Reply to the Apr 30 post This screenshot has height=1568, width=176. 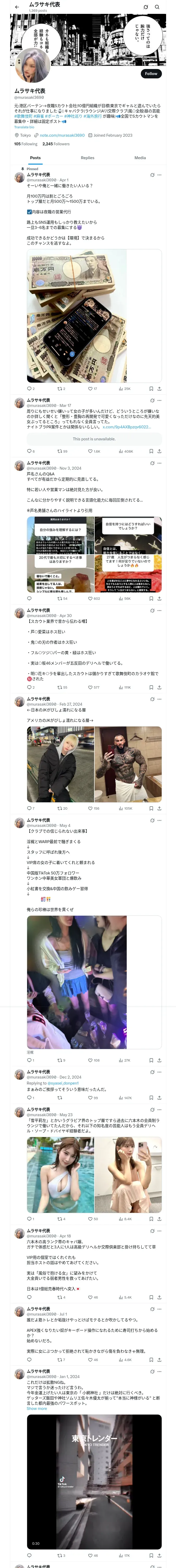(x=30, y=687)
